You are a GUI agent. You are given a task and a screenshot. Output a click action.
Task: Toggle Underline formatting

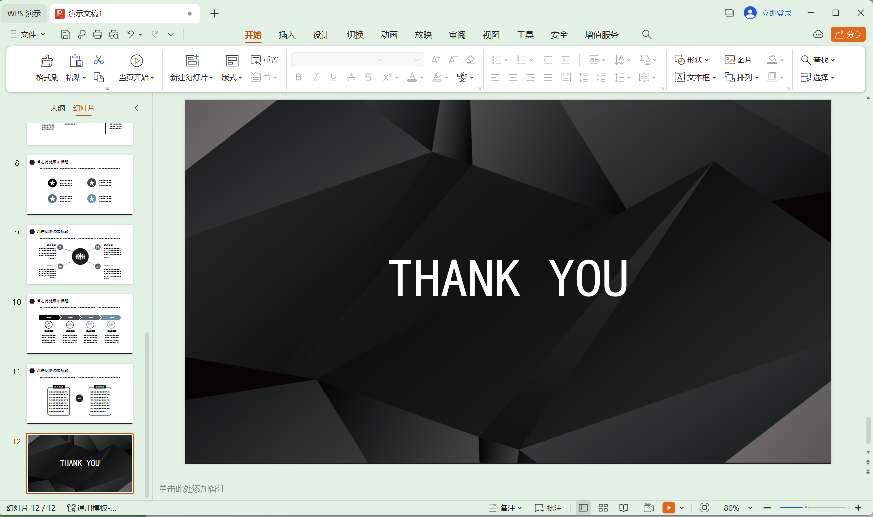[x=333, y=77]
